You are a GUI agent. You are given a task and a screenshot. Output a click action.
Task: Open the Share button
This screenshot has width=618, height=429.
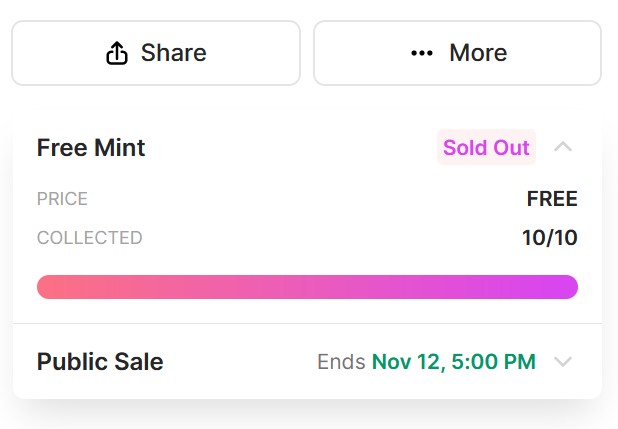[156, 53]
